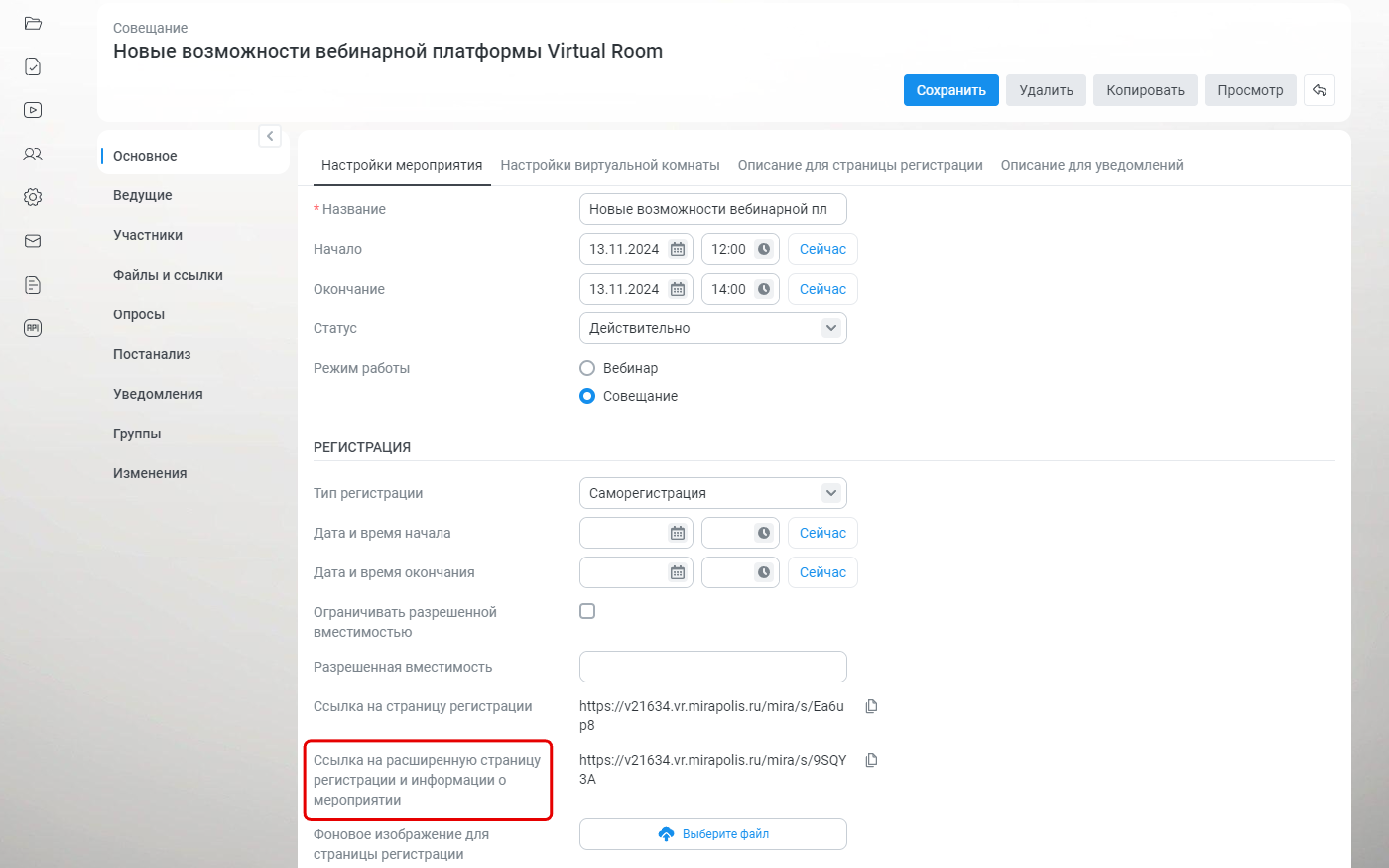Open the mail envelope icon in sidebar
Image resolution: width=1389 pixels, height=868 pixels.
coord(33,241)
